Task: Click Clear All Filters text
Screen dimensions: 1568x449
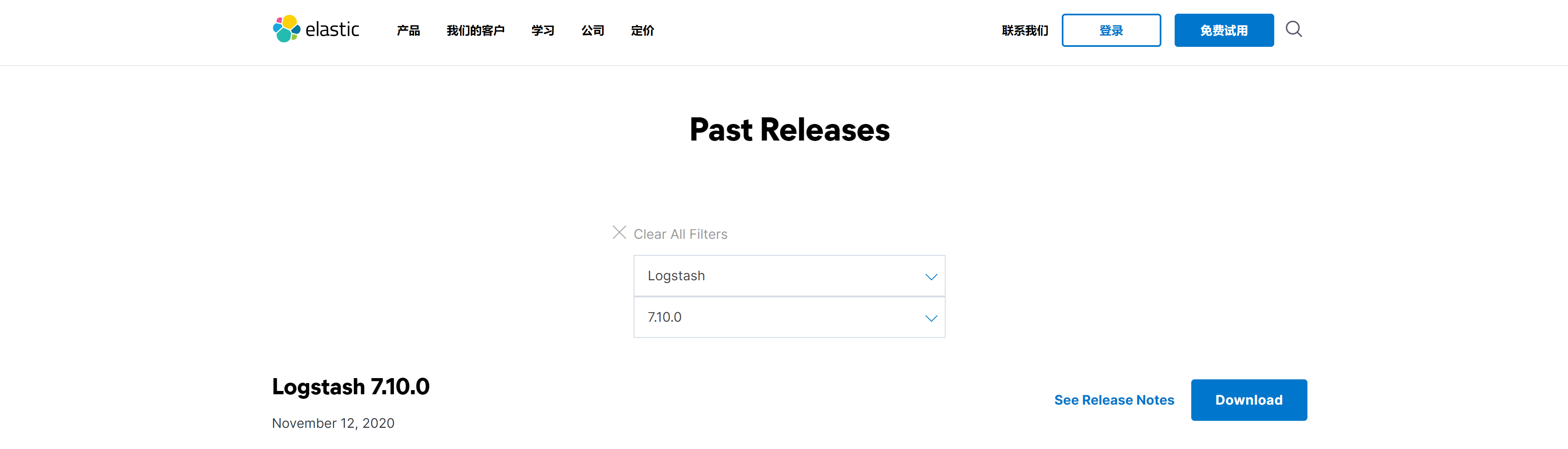Action: tap(680, 234)
